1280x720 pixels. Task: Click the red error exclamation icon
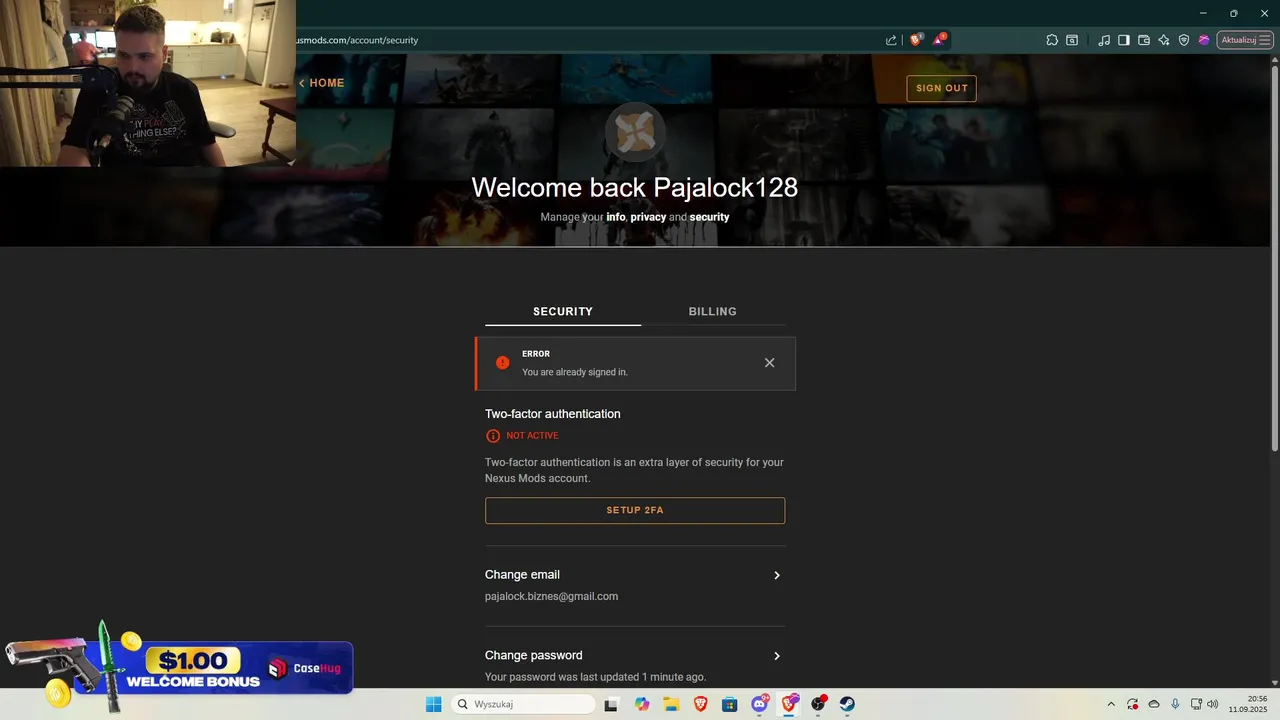coord(502,362)
